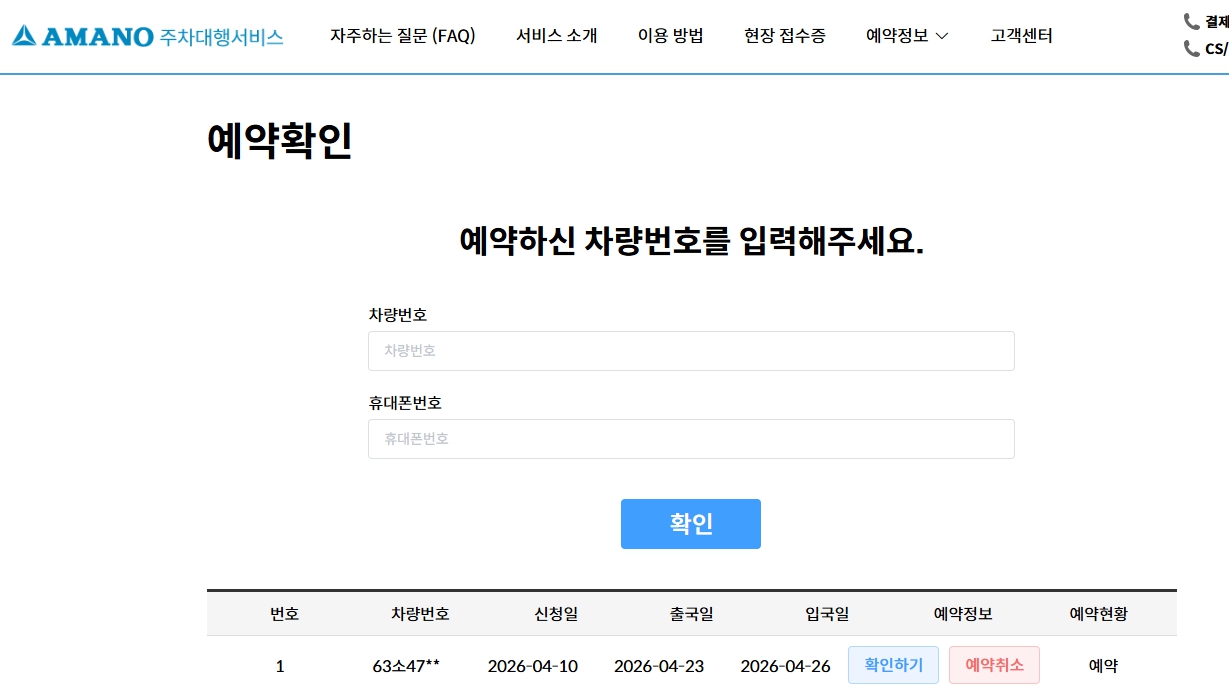Go to the 서비스 소개 page

(x=557, y=36)
